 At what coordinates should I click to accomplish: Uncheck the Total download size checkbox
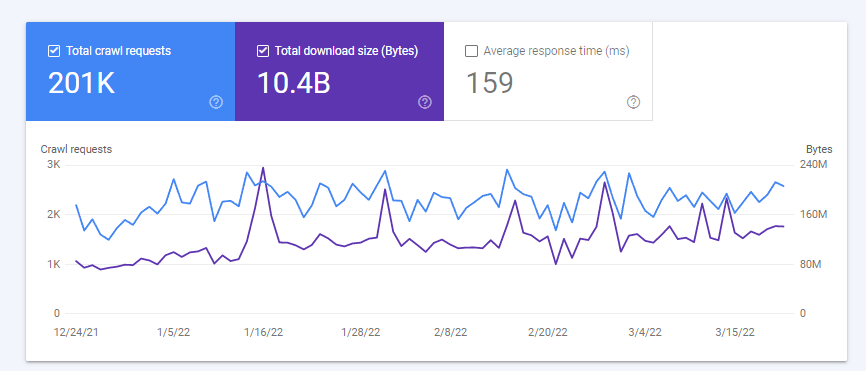(x=263, y=51)
